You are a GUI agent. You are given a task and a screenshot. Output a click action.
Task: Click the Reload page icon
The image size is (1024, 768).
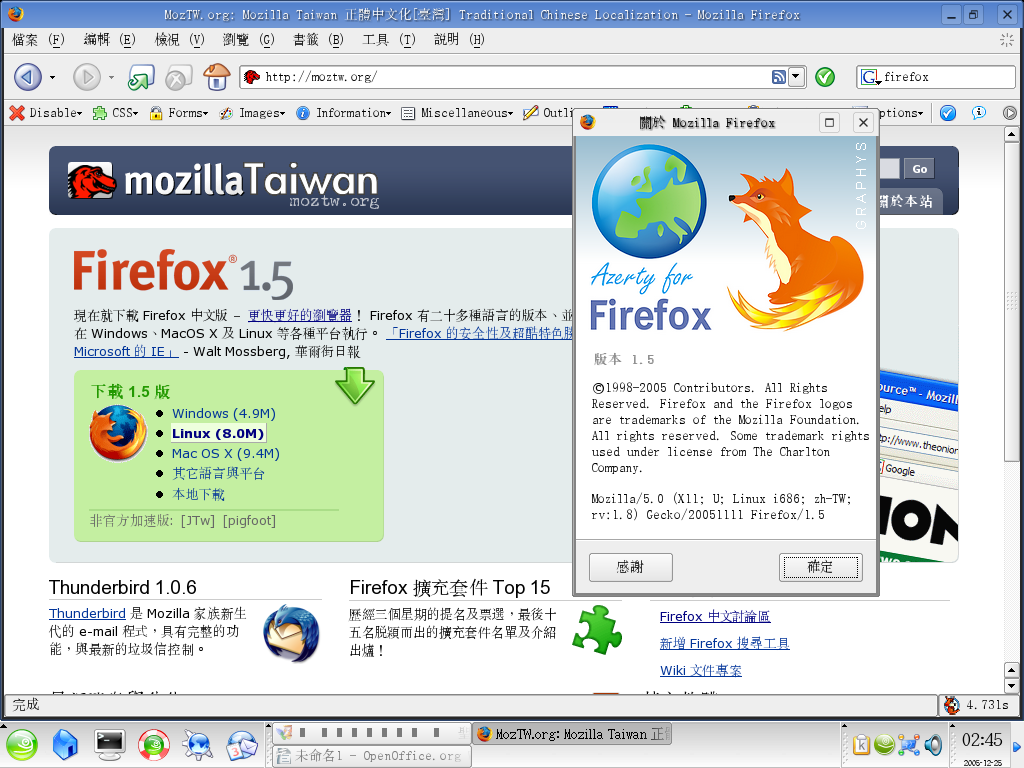click(x=141, y=77)
